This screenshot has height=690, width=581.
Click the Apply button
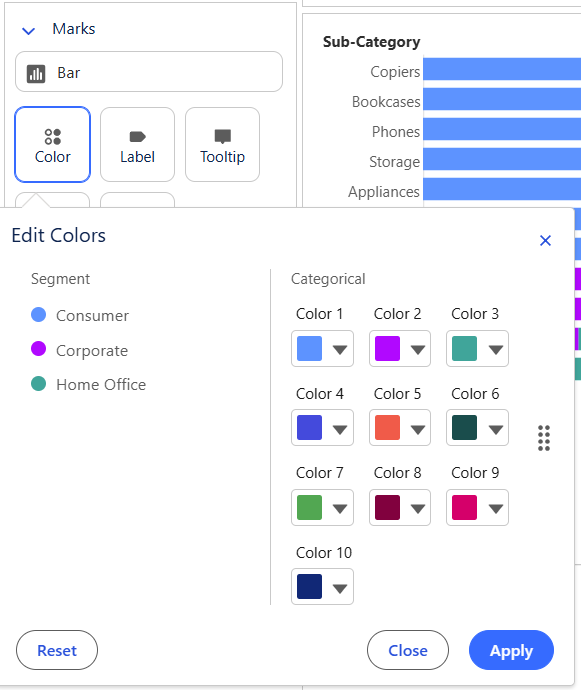pyautogui.click(x=511, y=650)
